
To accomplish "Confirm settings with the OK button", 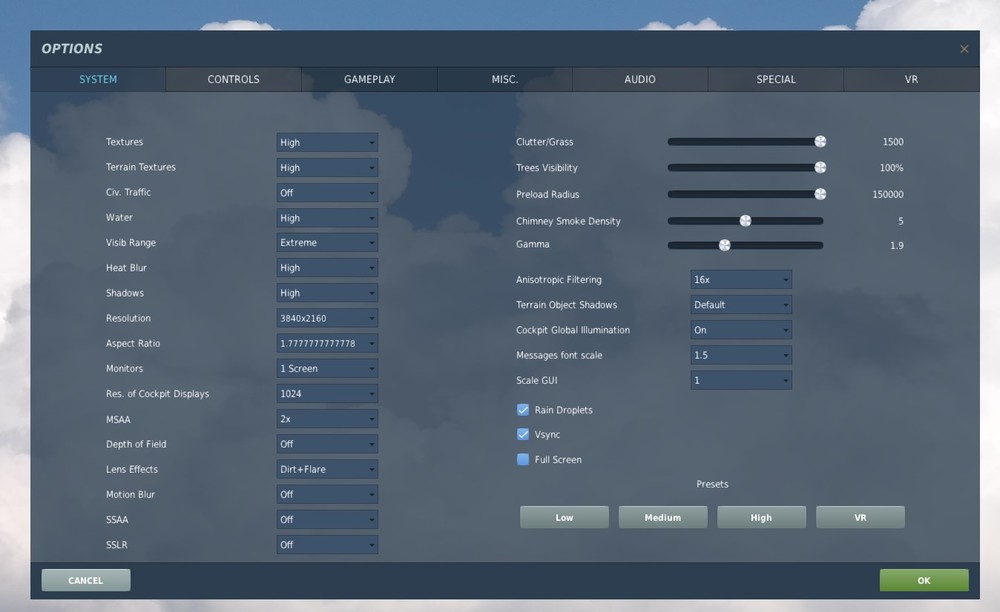I will pyautogui.click(x=923, y=580).
